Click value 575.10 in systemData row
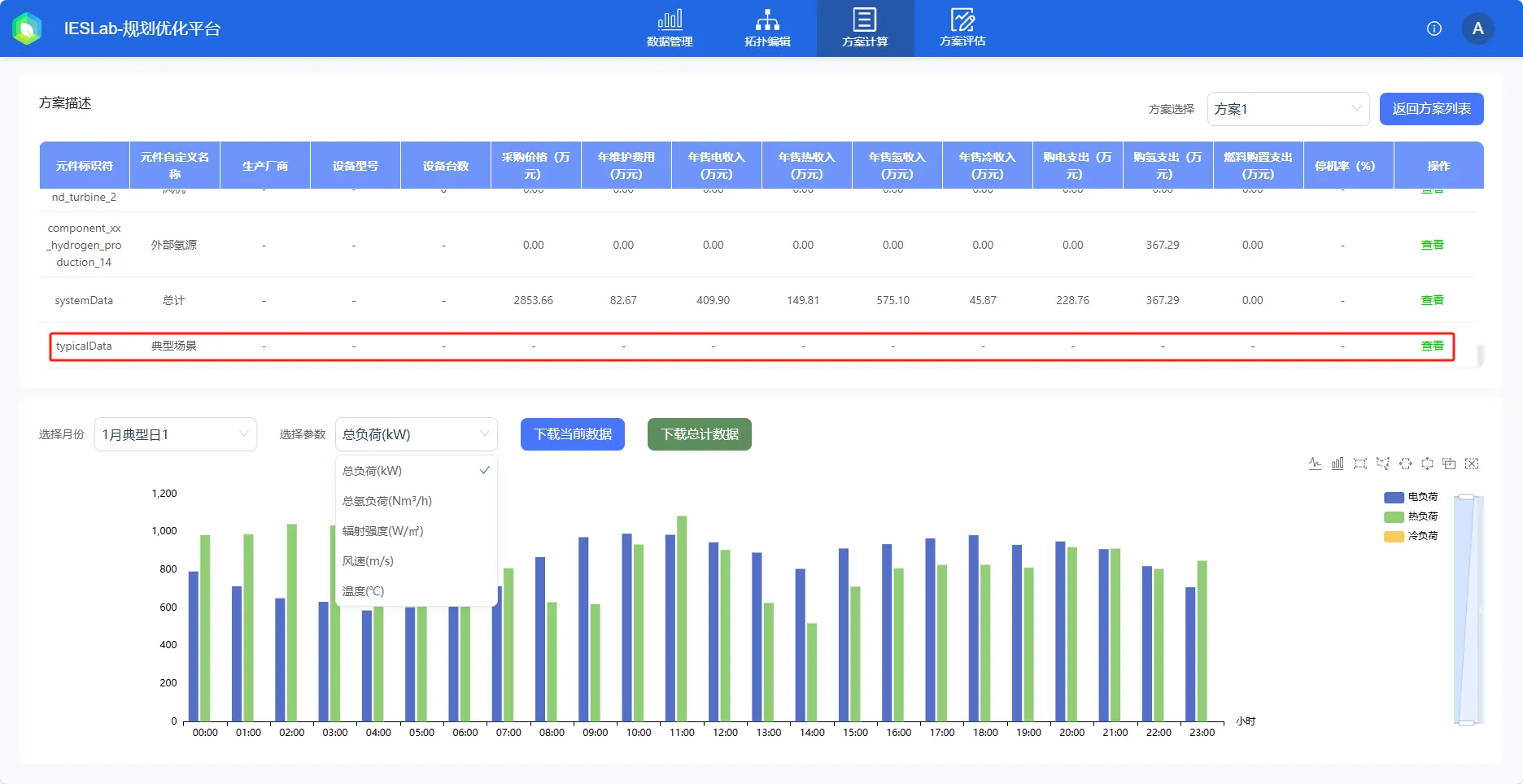This screenshot has width=1523, height=784. [892, 300]
